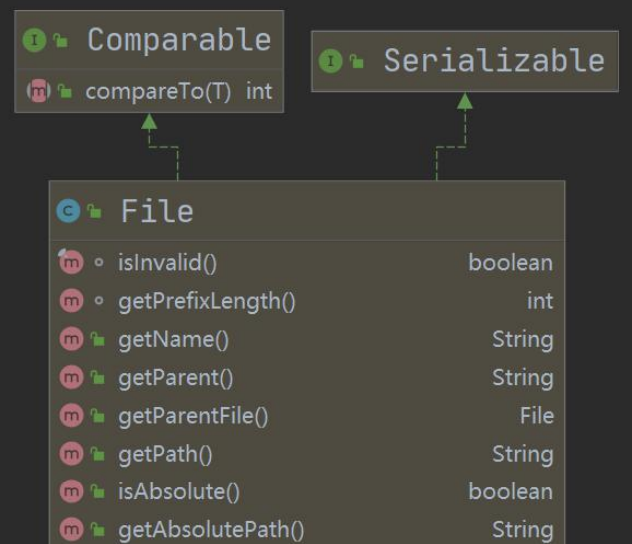Select the Serializable interface node
The image size is (632, 544).
tap(493, 61)
